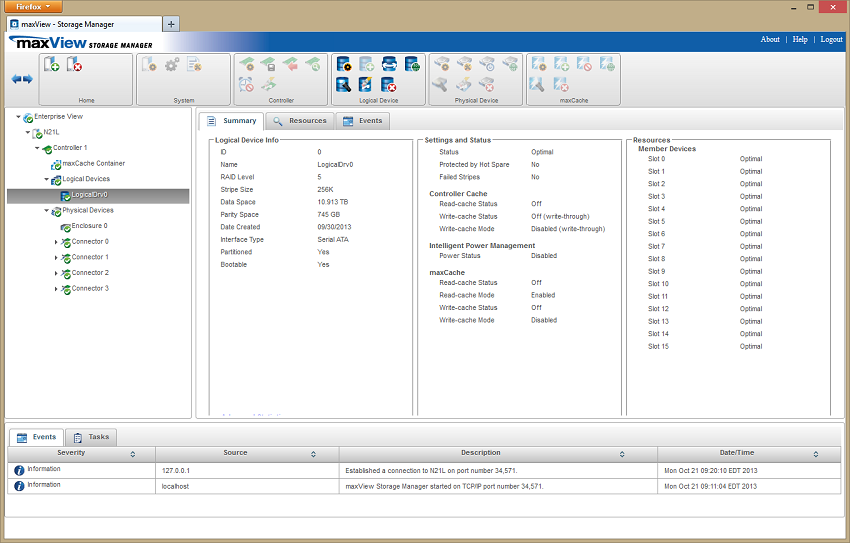The height and width of the screenshot is (543, 850).
Task: Click 'Established a connection to N21L' description
Action: click(x=431, y=471)
